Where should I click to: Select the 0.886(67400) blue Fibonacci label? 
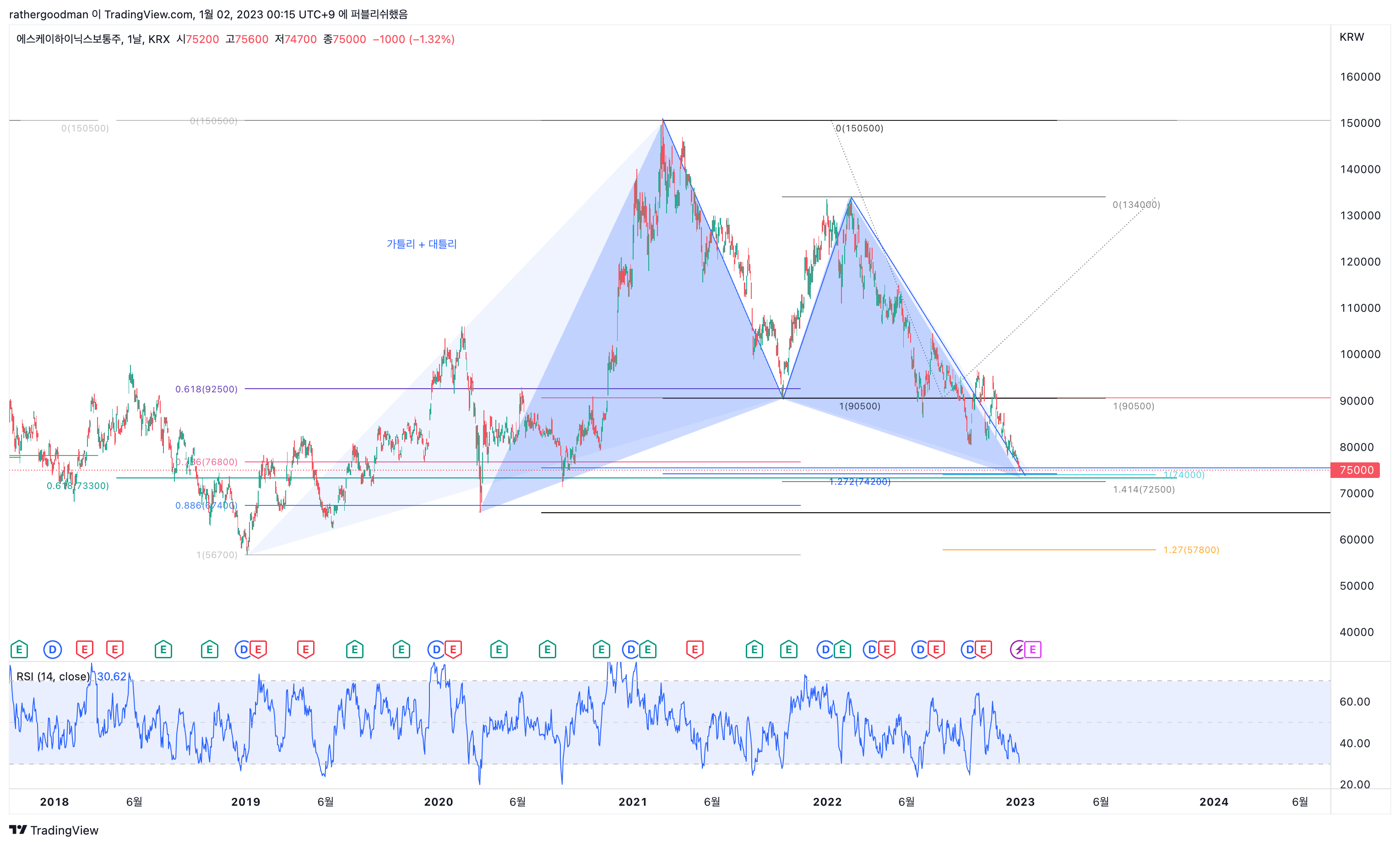(x=206, y=505)
